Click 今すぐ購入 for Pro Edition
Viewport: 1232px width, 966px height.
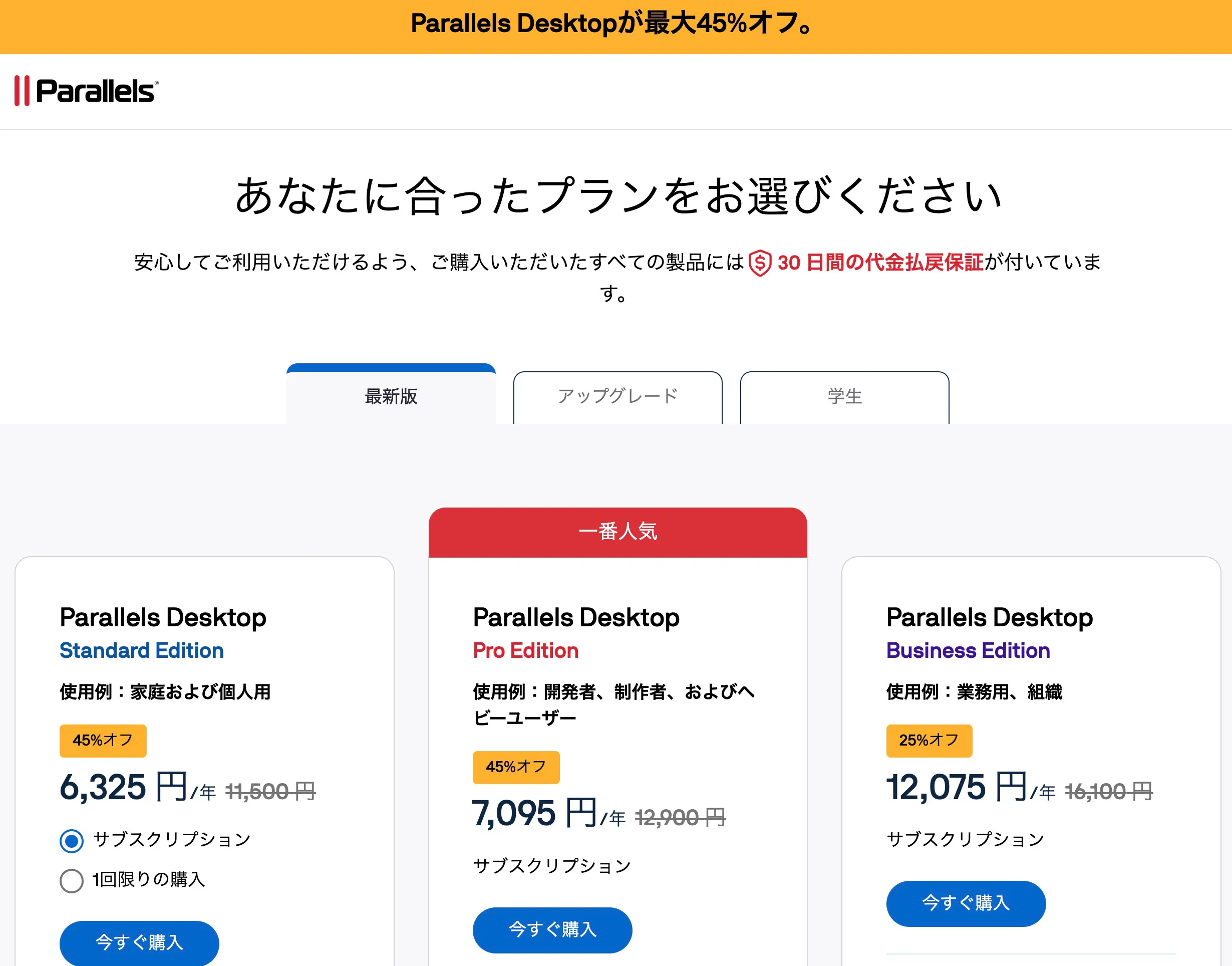click(x=552, y=929)
